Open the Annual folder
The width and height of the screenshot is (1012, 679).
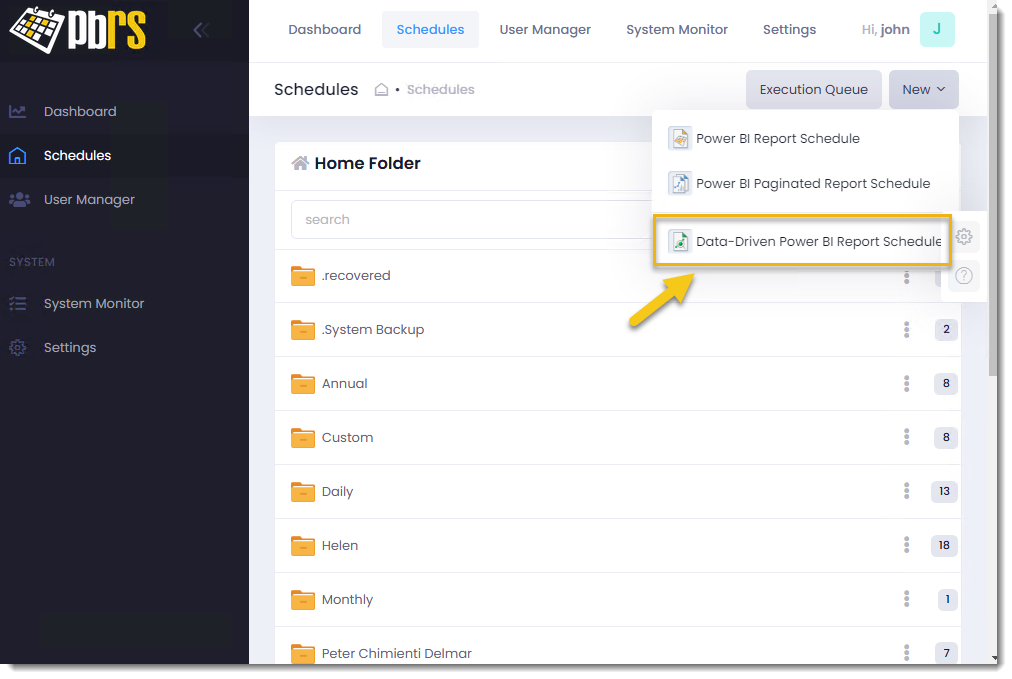tap(345, 384)
